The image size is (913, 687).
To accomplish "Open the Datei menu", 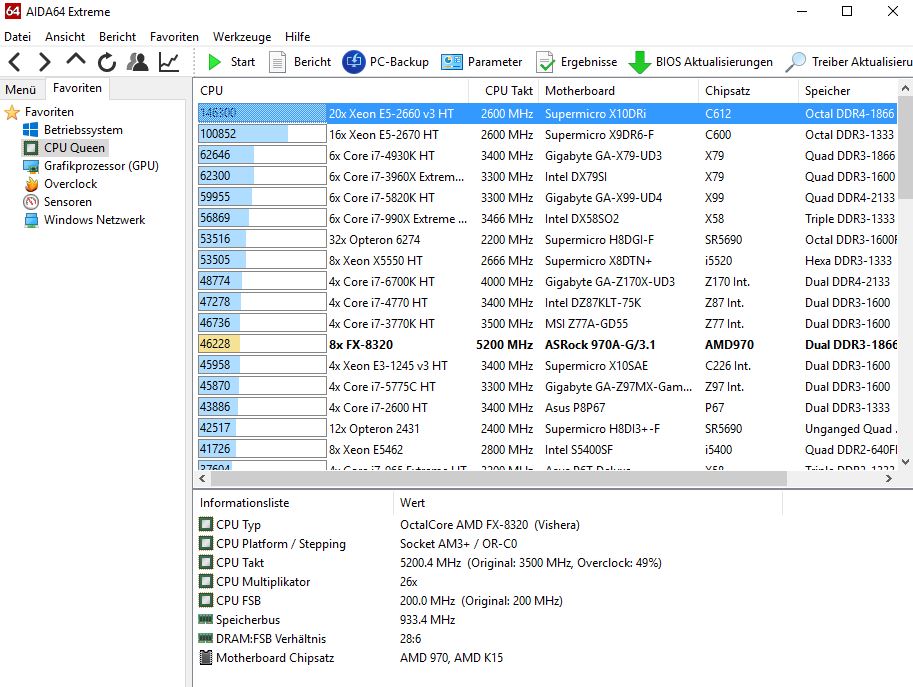I will click(x=17, y=37).
